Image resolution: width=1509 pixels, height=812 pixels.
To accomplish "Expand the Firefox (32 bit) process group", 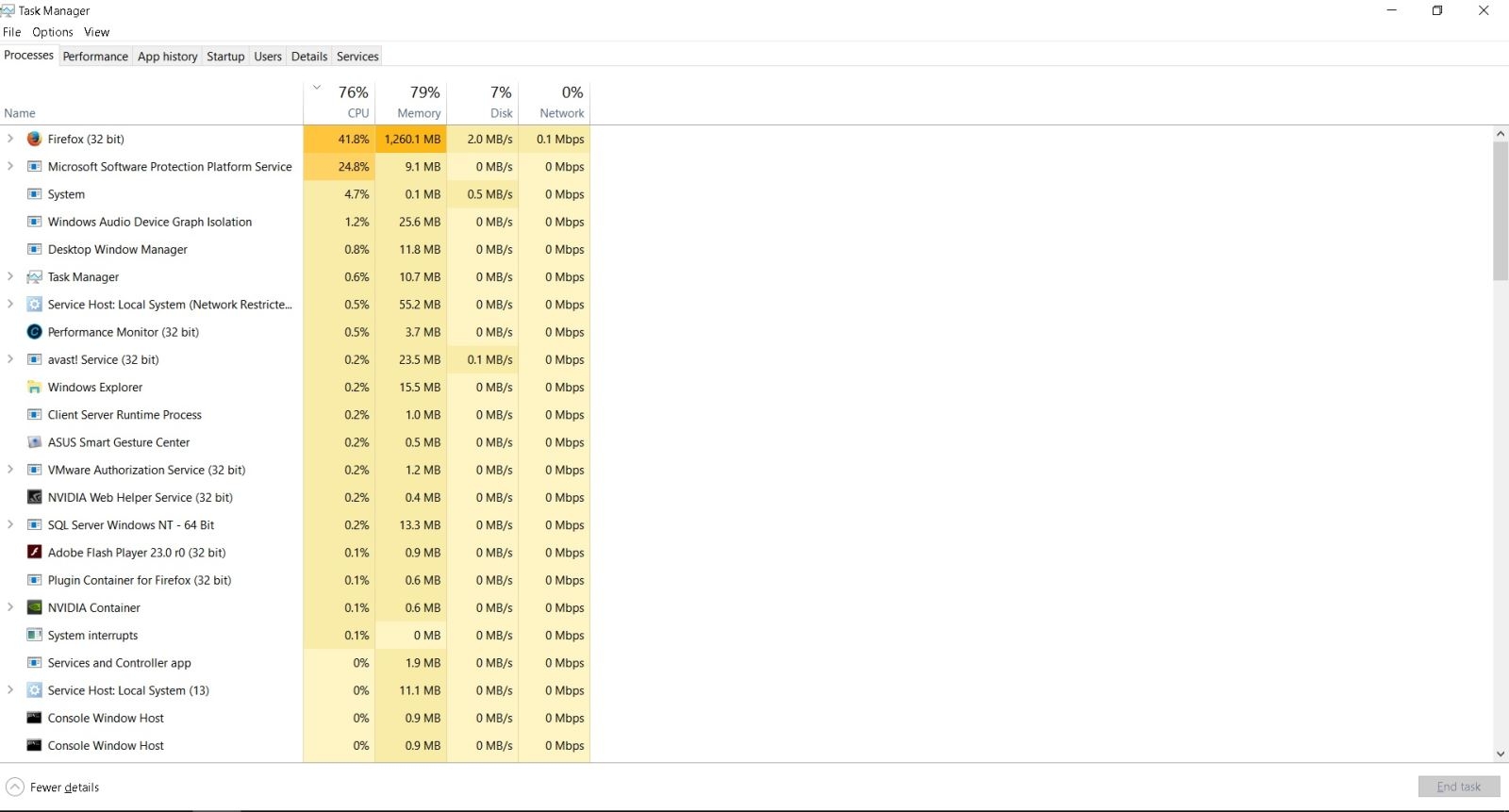I will [x=10, y=139].
